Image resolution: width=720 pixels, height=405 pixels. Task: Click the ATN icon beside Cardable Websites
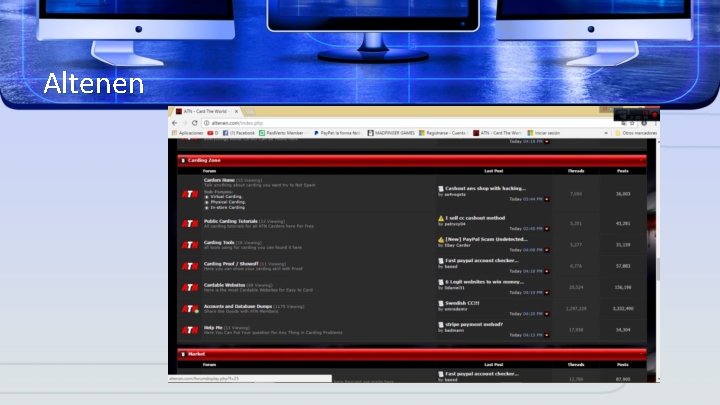point(190,287)
